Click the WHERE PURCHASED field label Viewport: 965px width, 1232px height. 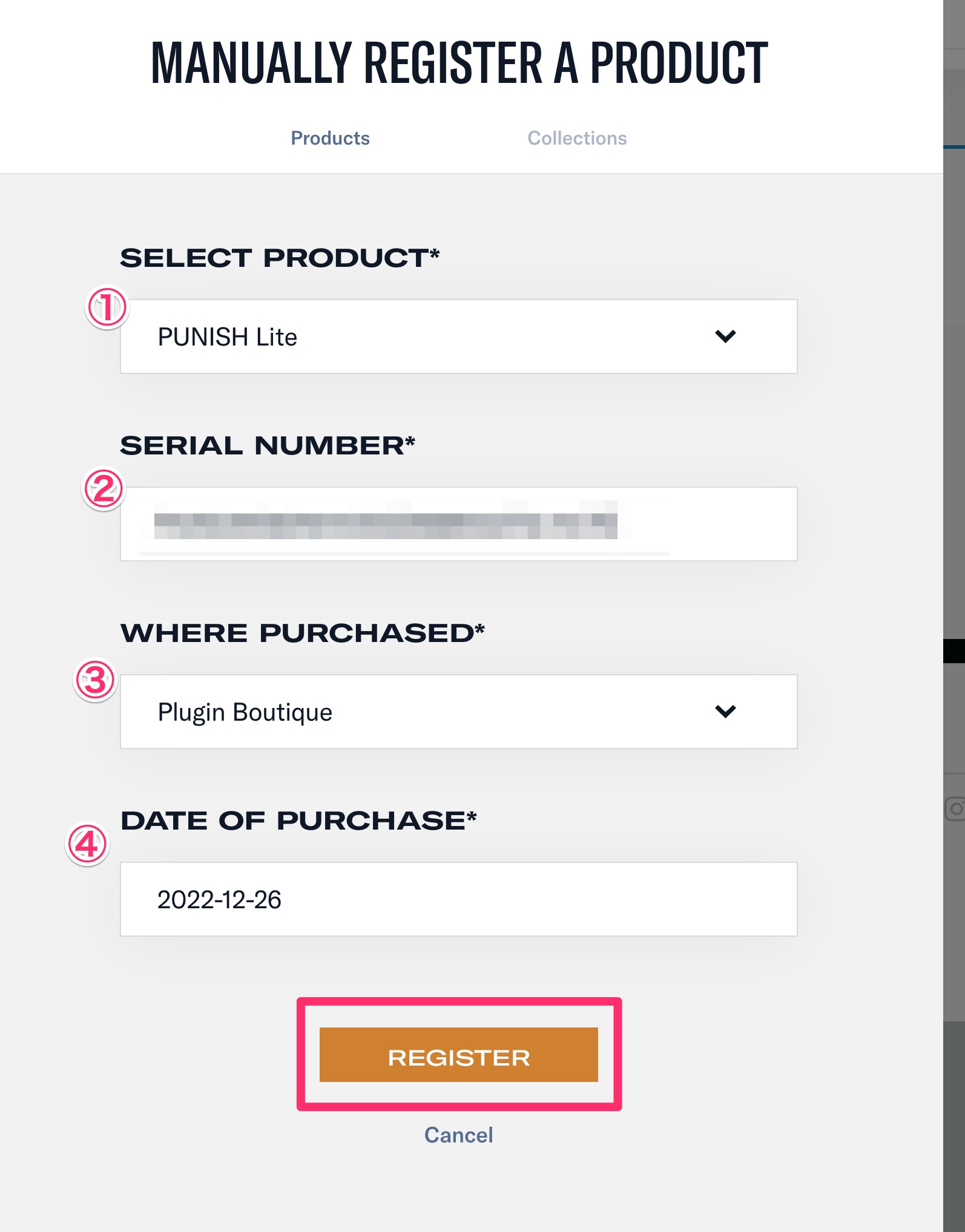pos(303,633)
